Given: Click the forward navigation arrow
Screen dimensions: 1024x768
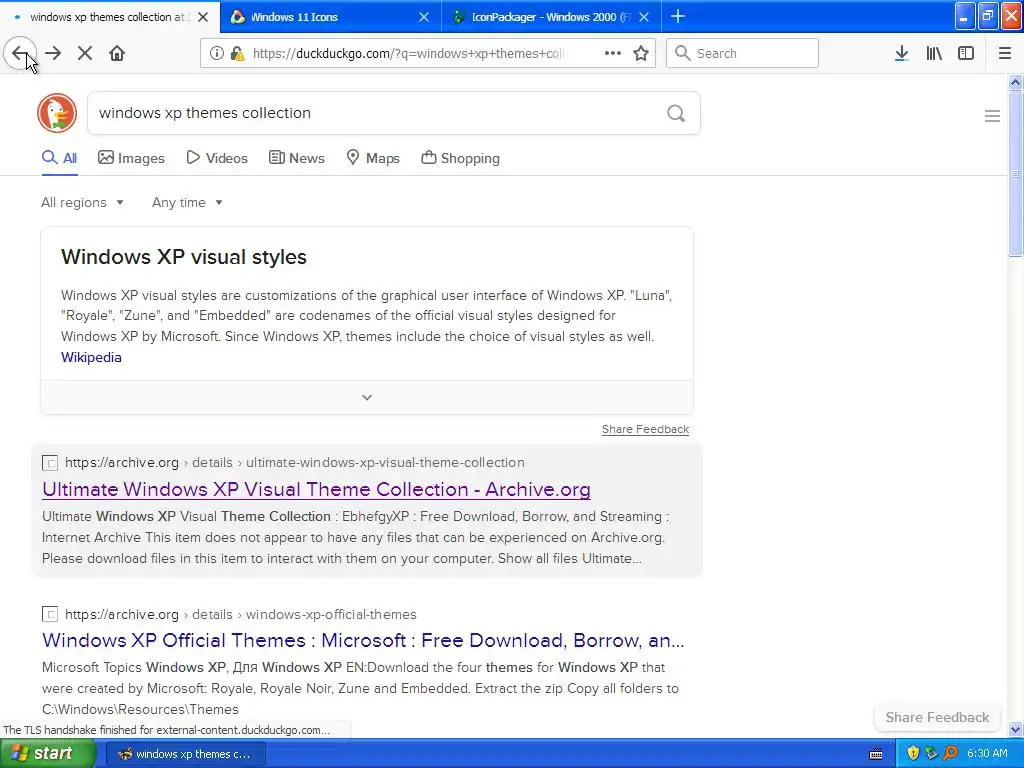Looking at the screenshot, I should 54,53.
